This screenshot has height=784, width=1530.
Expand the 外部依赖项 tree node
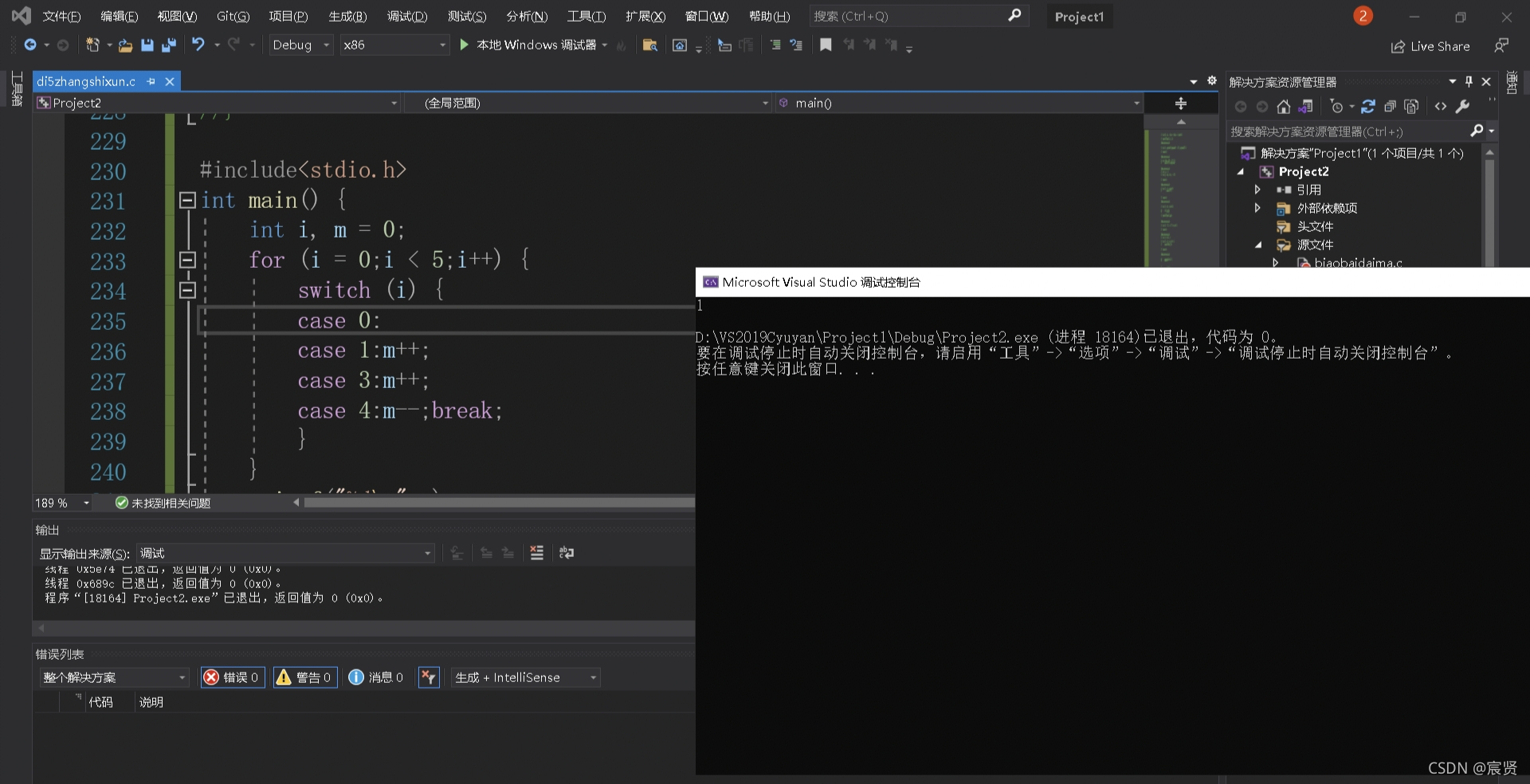1257,208
